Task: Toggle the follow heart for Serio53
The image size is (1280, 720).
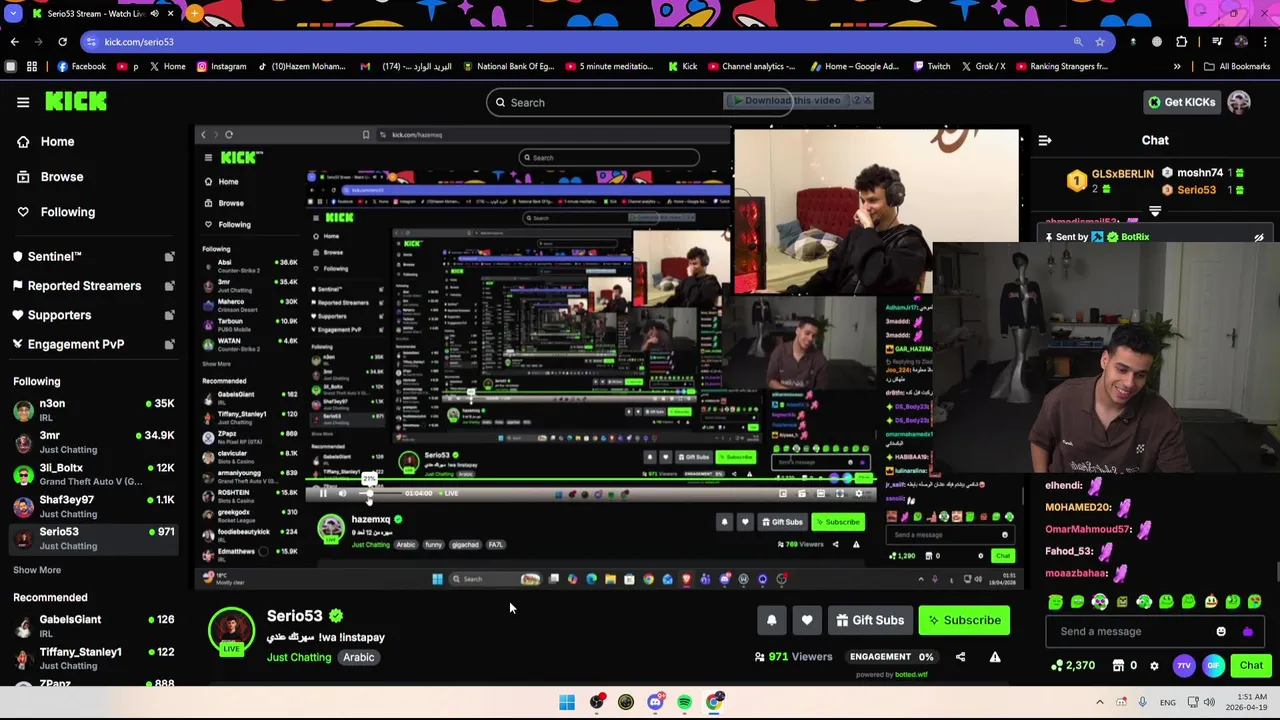Action: coord(807,620)
